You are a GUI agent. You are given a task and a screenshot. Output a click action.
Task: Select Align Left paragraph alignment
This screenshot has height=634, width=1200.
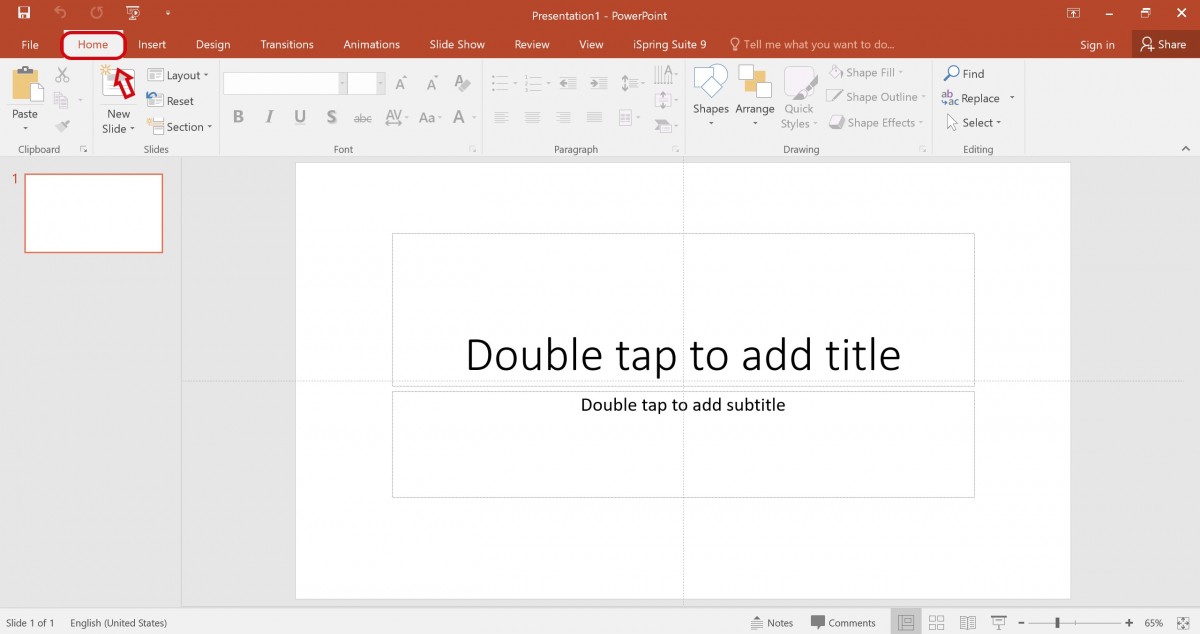[501, 117]
